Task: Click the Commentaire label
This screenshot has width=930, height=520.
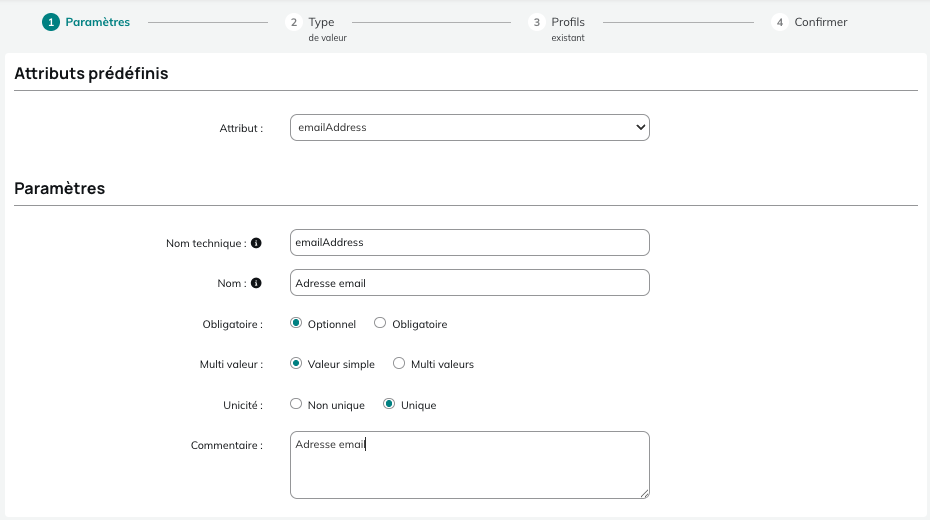Action: tap(227, 445)
